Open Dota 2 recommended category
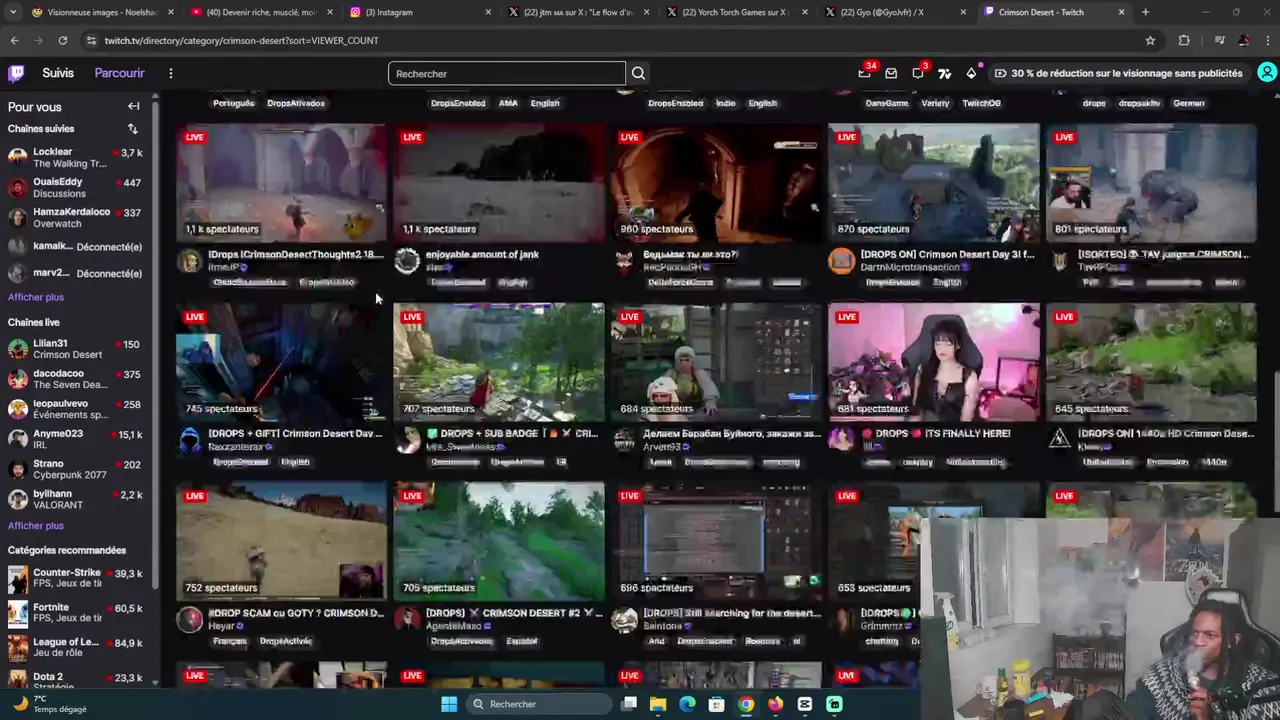The width and height of the screenshot is (1280, 720). (x=76, y=682)
